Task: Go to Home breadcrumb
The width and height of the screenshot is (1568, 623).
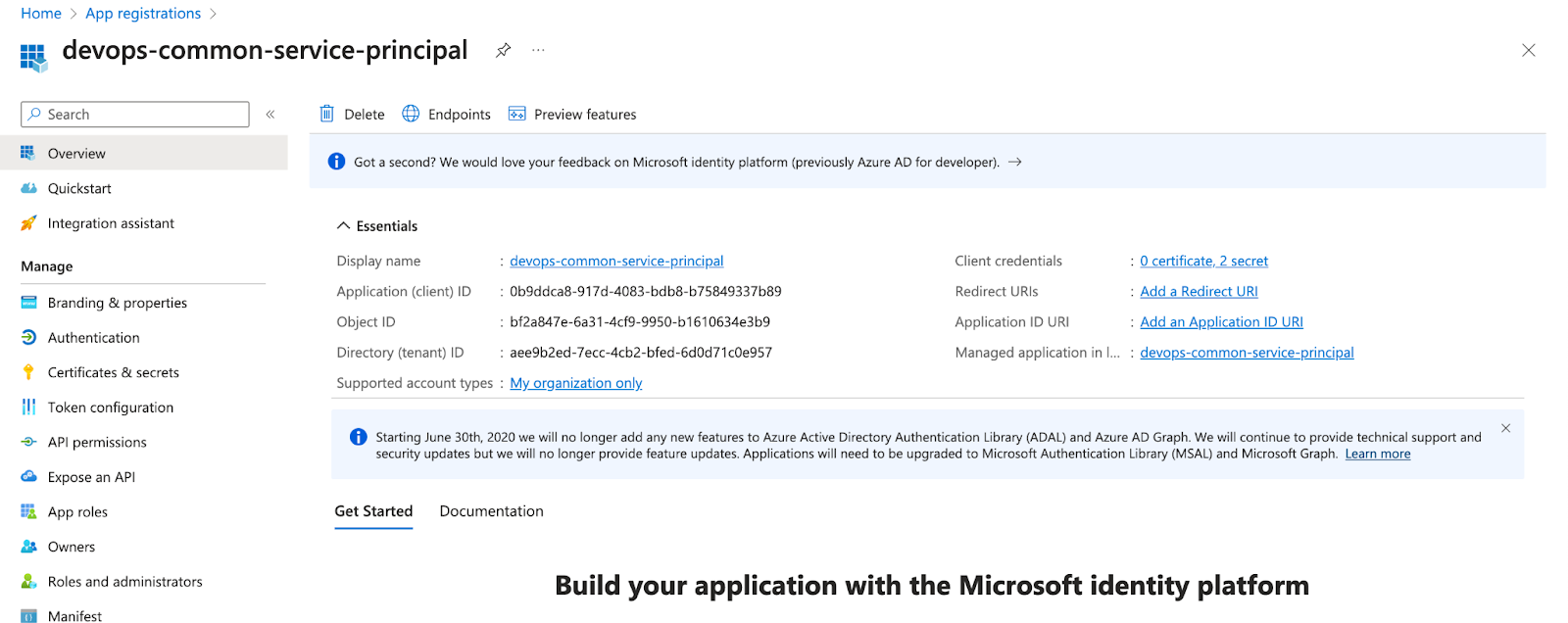Action: tap(41, 13)
